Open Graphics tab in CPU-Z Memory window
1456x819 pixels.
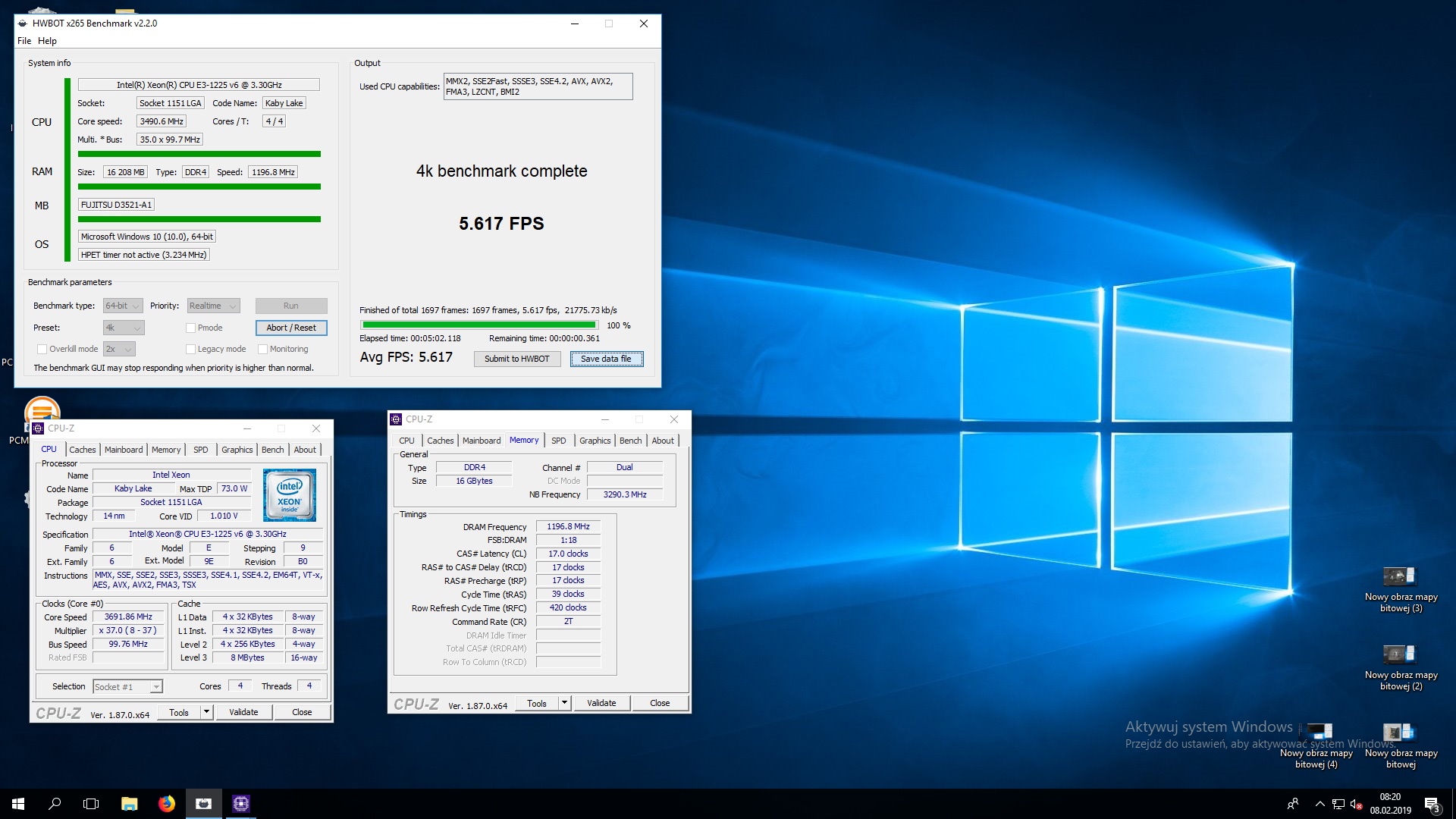[595, 441]
